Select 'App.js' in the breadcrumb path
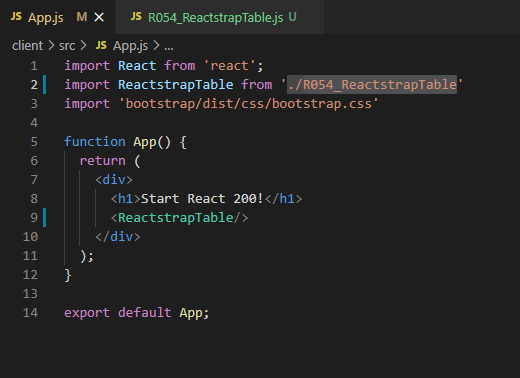The image size is (520, 378). [130, 46]
